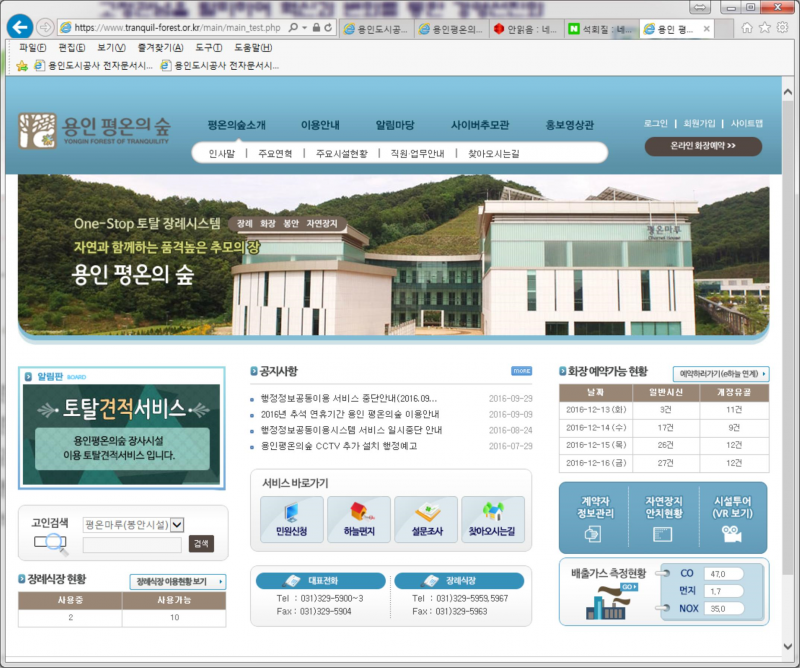
Task: Click the 검색 button for 고인검색
Action: (201, 543)
